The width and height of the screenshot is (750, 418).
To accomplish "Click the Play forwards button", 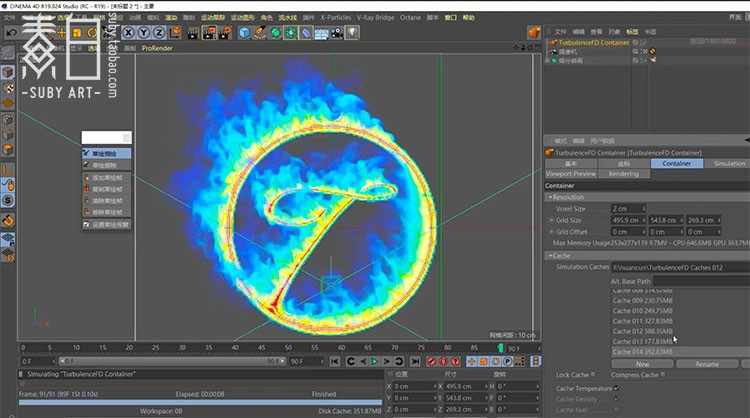I will [374, 362].
